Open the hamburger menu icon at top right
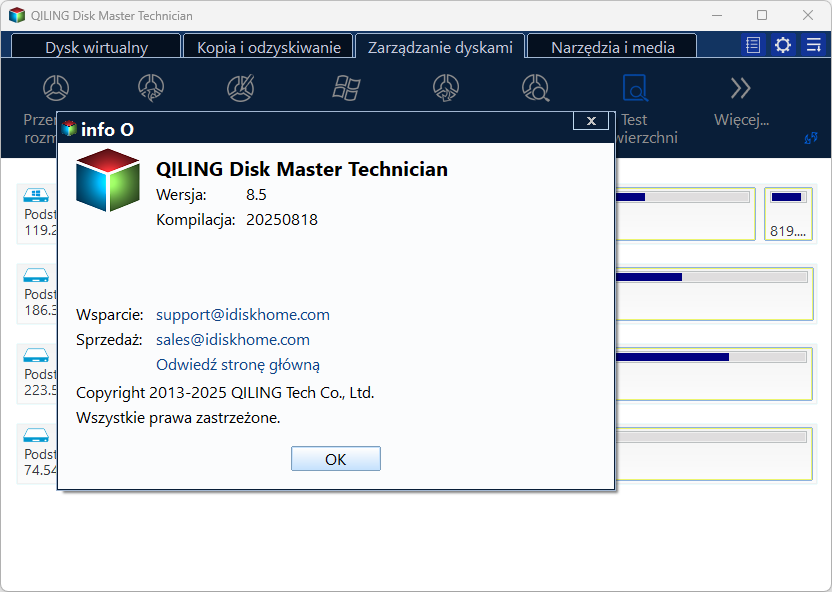Viewport: 832px width, 592px height. coord(813,45)
